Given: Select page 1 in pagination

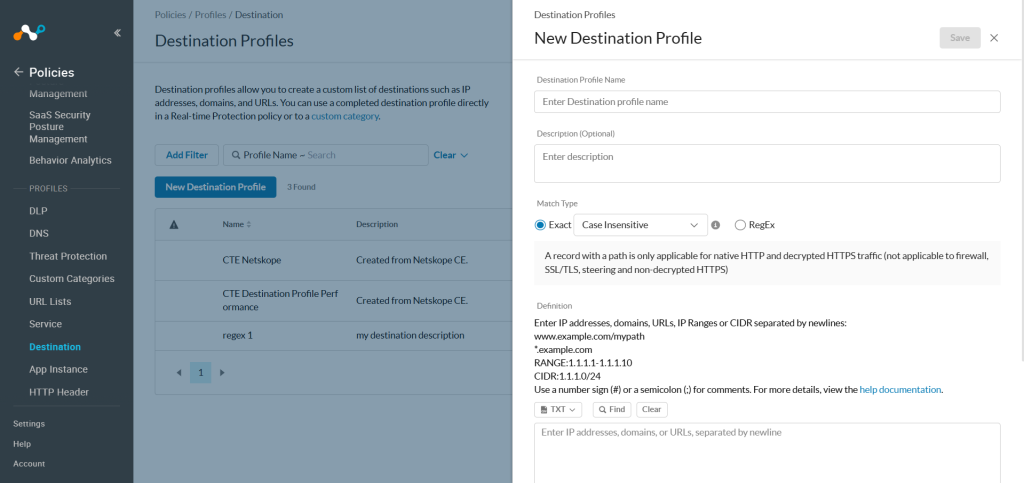Looking at the screenshot, I should click(200, 373).
